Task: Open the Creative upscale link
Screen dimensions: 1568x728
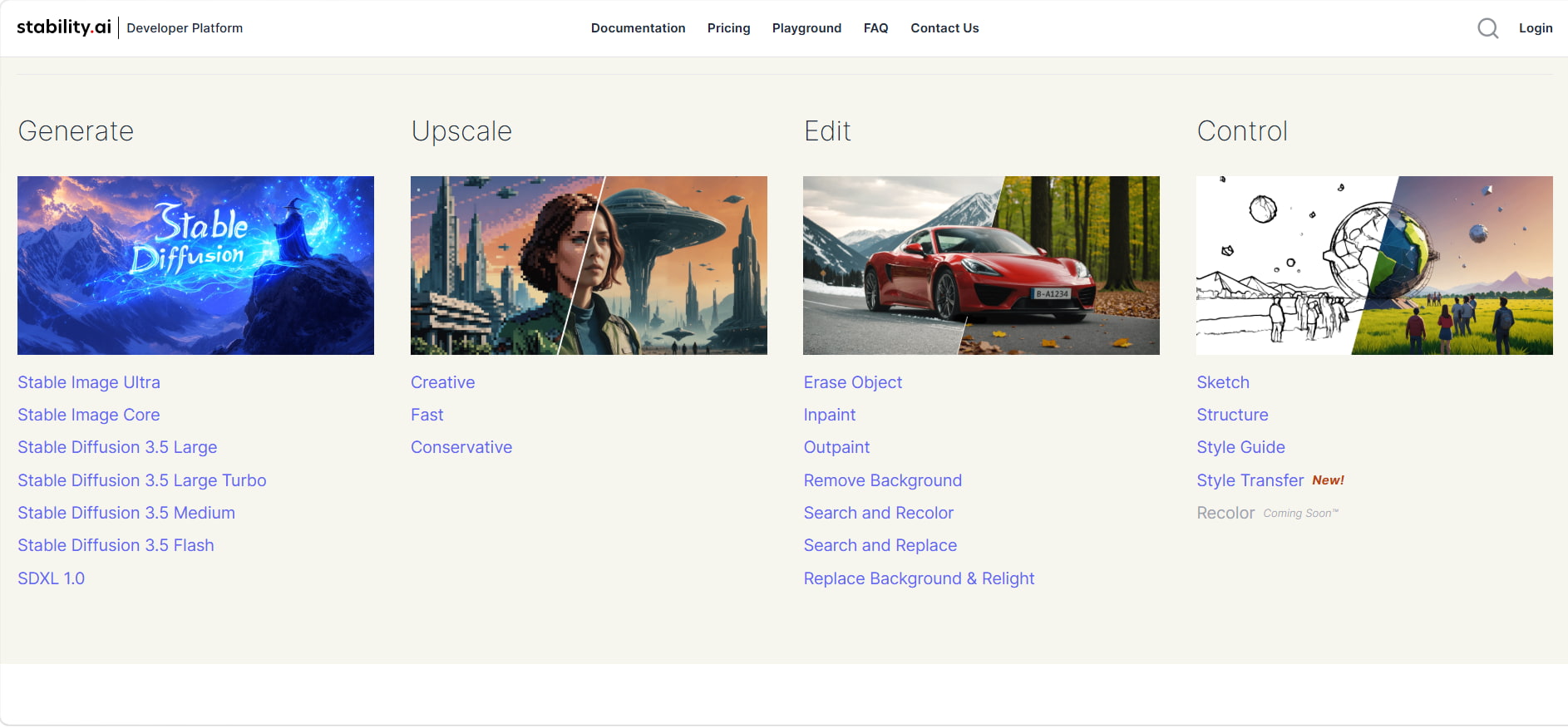Action: coord(443,382)
